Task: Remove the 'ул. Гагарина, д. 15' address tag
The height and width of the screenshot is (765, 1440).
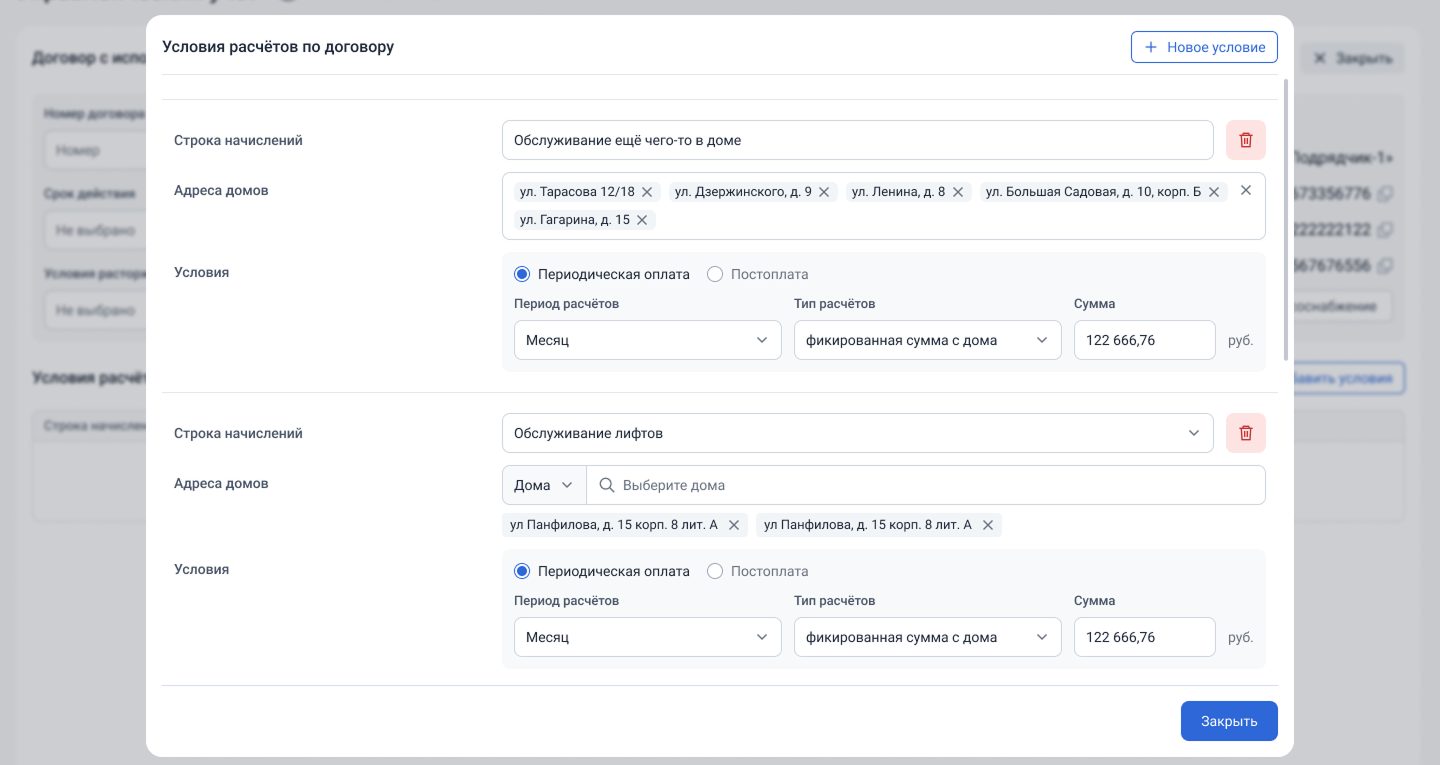Action: [642, 220]
